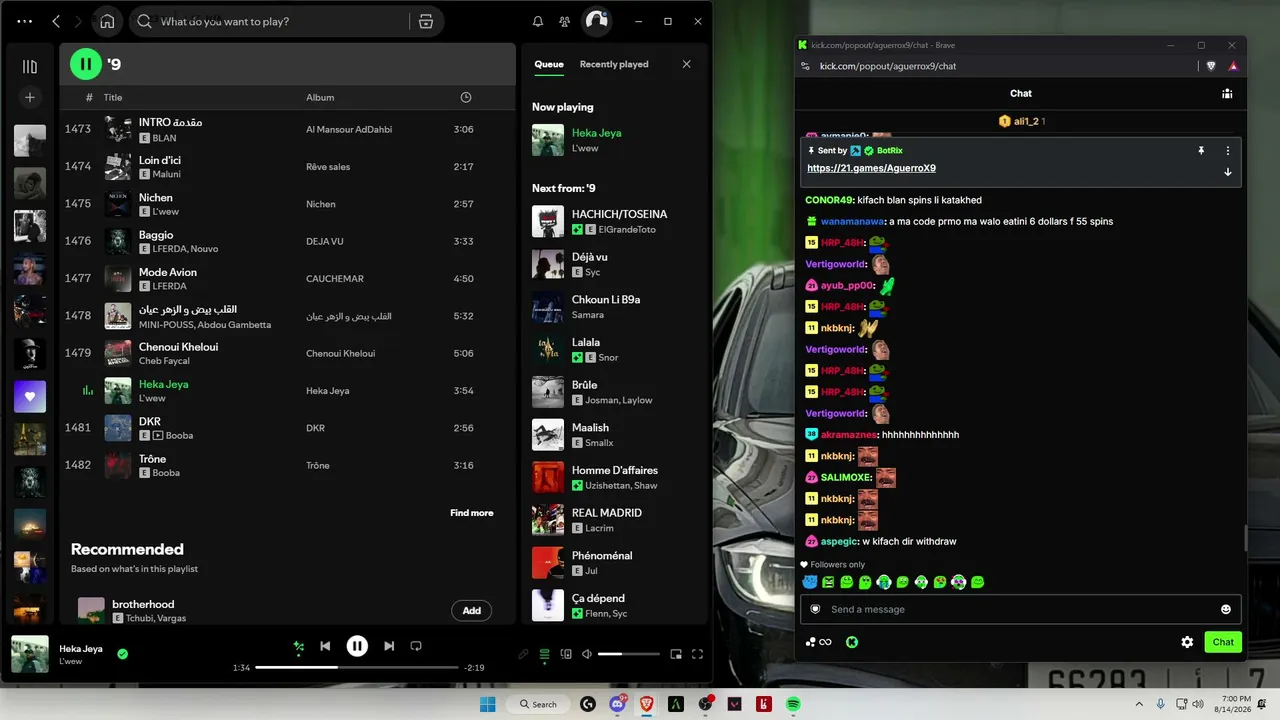Open Connect to a device icon
The image size is (1280, 720).
566,654
